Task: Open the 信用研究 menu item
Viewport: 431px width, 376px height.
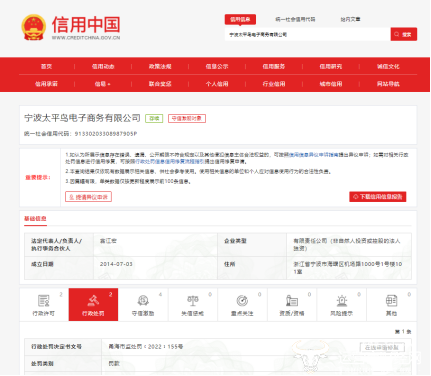Action: [x=331, y=66]
